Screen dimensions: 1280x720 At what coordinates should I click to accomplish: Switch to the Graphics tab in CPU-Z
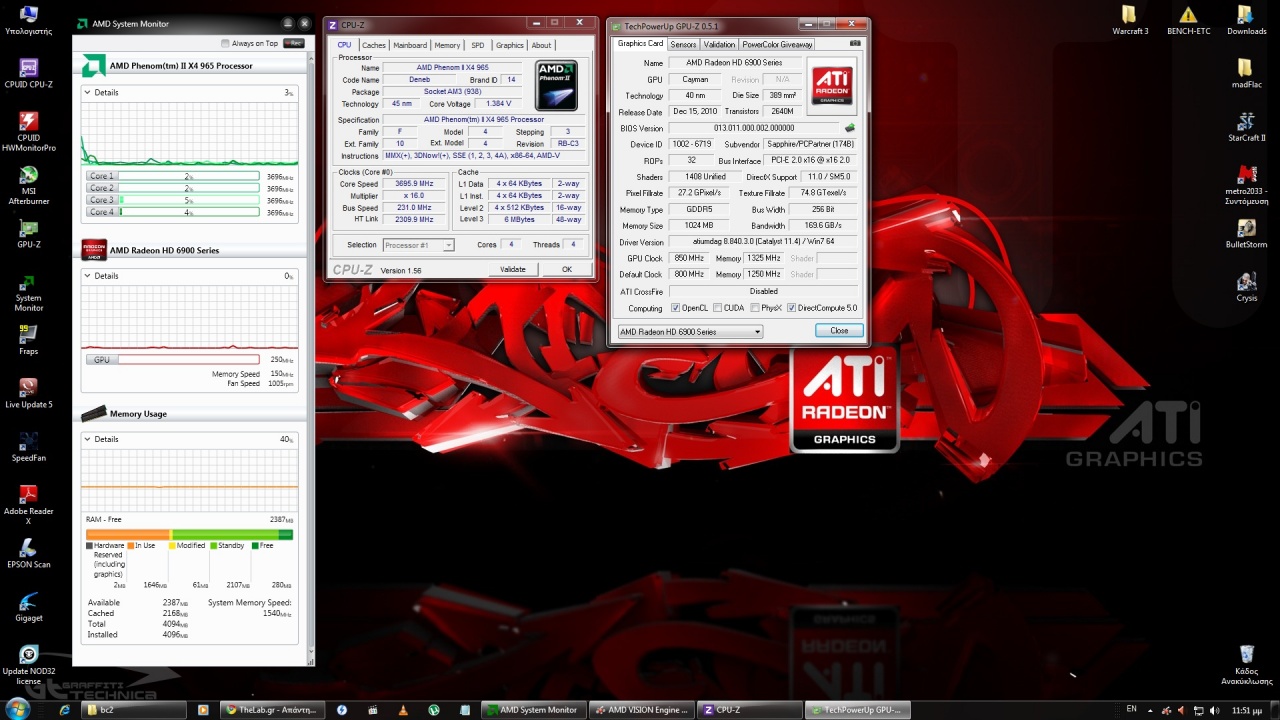(x=510, y=45)
